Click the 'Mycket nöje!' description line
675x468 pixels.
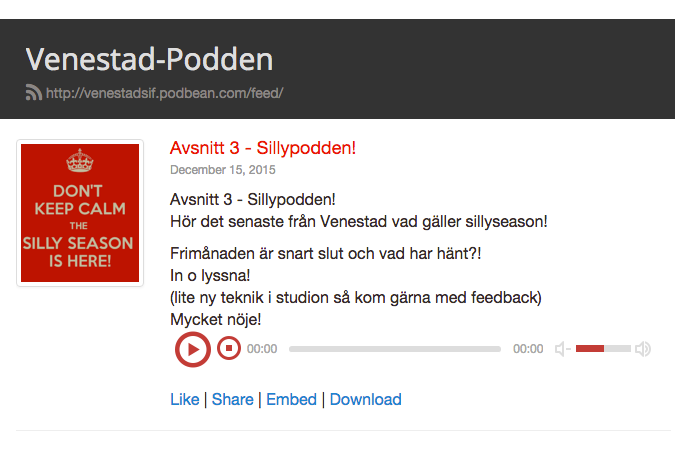point(216,320)
